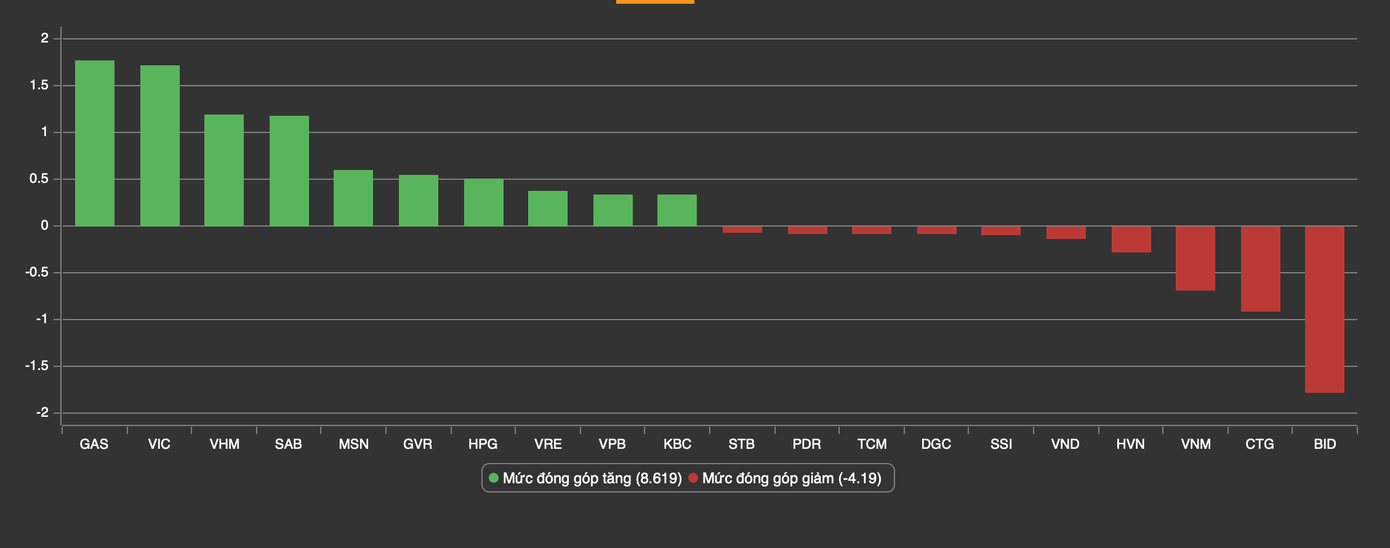This screenshot has height=548, width=1390.
Task: Select the MSN green bar
Action: coord(353,198)
